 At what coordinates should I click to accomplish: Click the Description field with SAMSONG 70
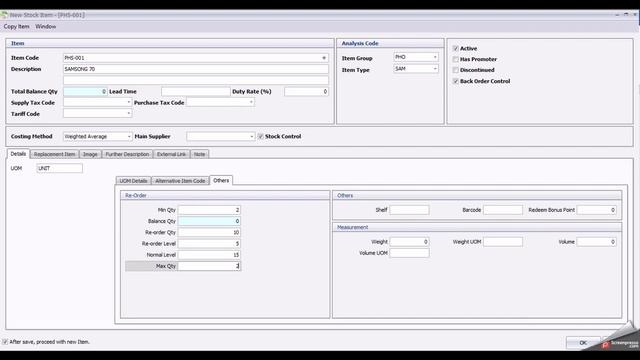tap(196, 69)
